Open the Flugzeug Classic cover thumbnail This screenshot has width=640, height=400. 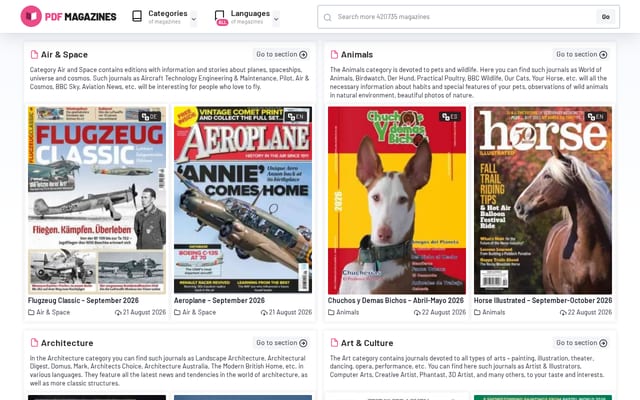[97, 200]
